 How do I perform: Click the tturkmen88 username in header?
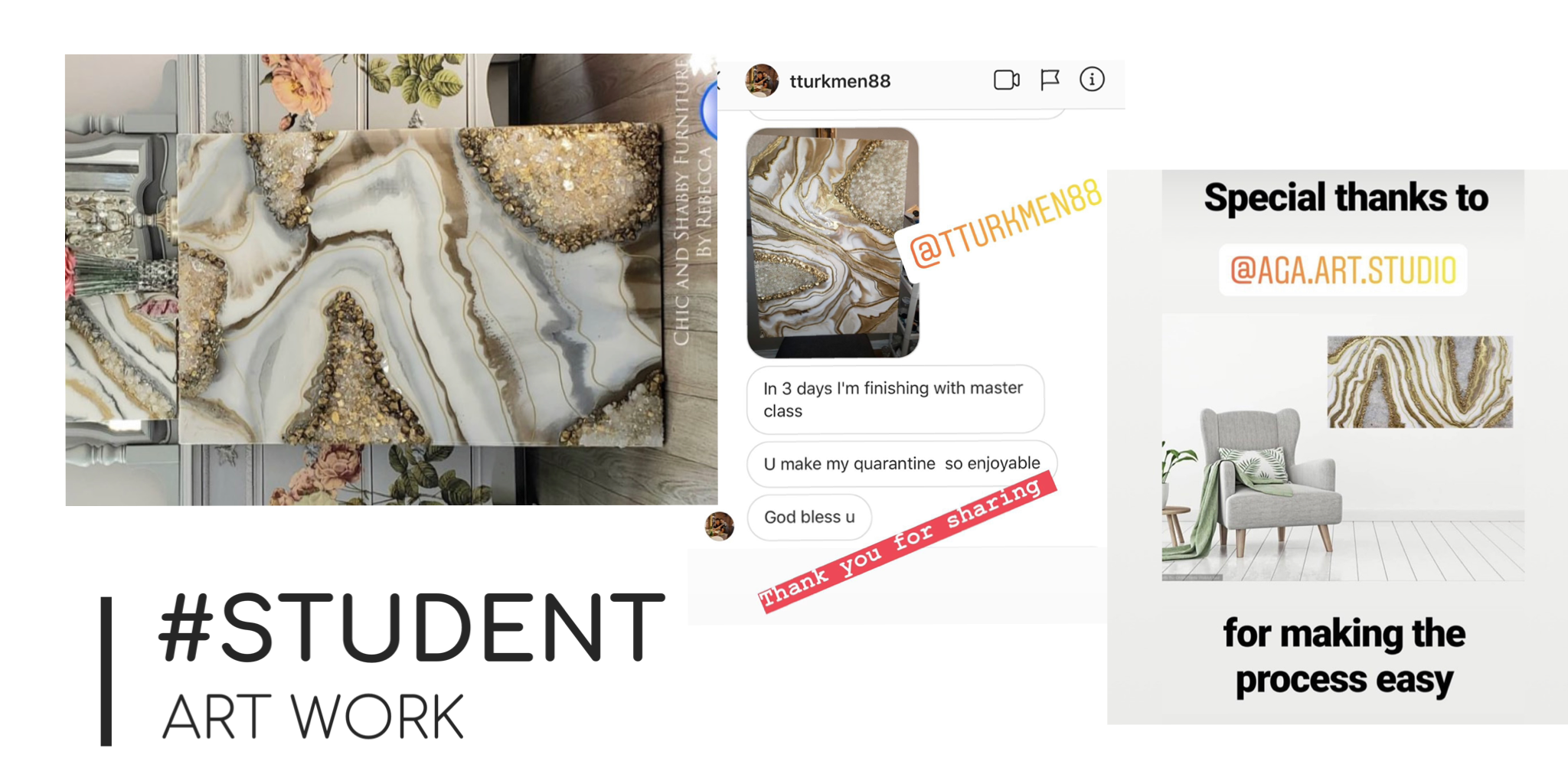[x=840, y=81]
